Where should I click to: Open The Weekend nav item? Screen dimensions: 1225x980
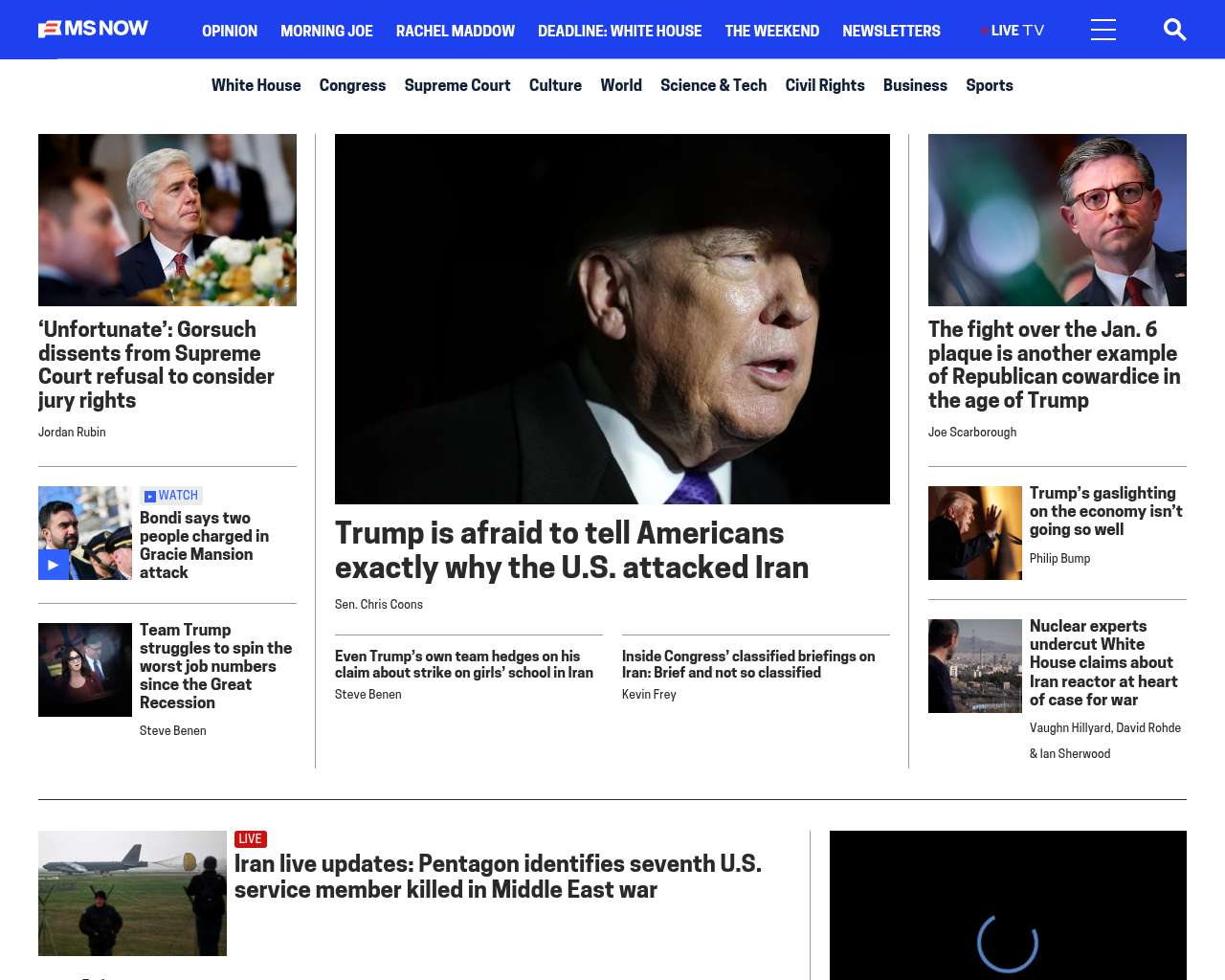[x=771, y=31]
